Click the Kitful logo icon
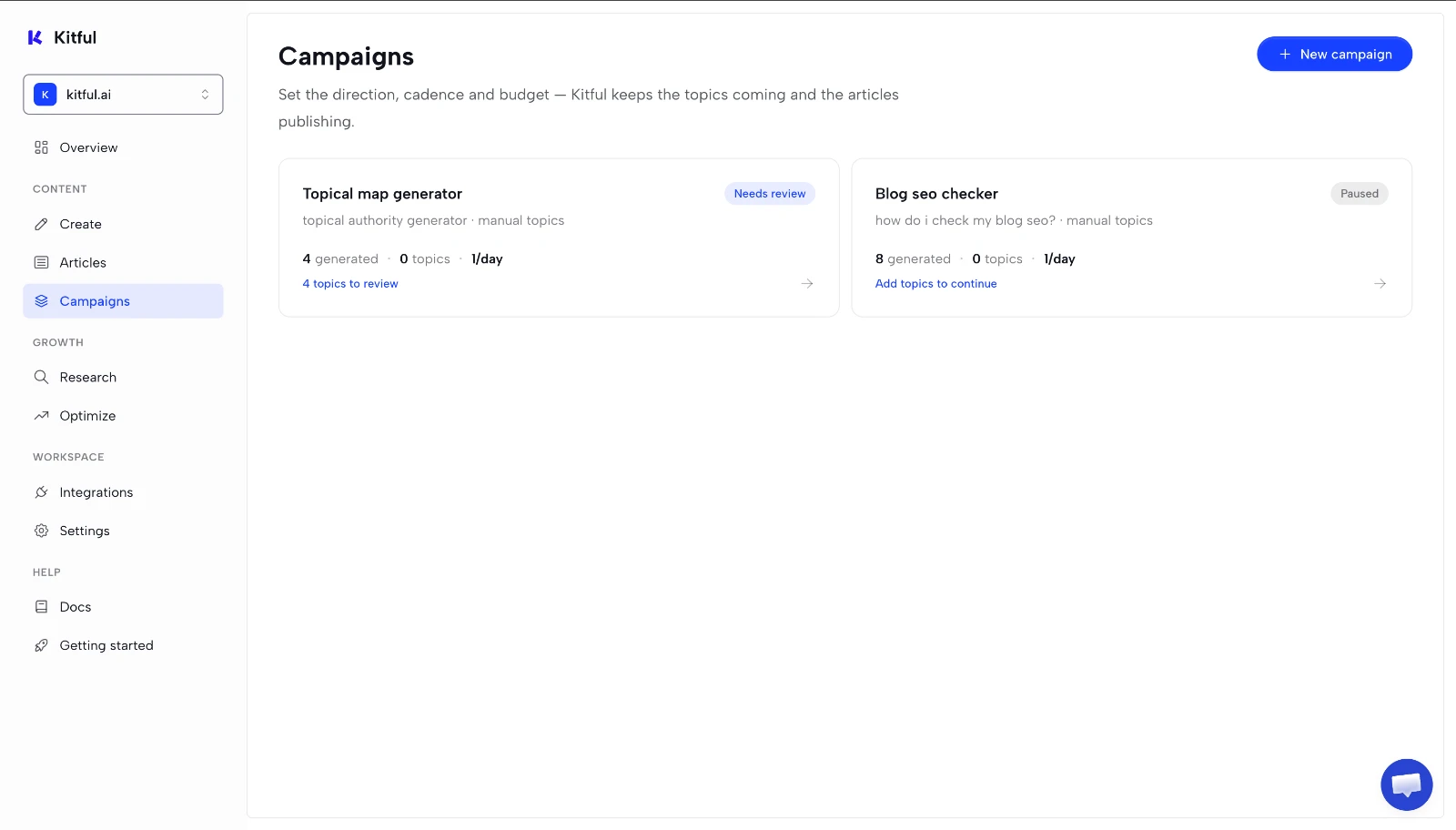The height and width of the screenshot is (830, 1456). [x=35, y=37]
